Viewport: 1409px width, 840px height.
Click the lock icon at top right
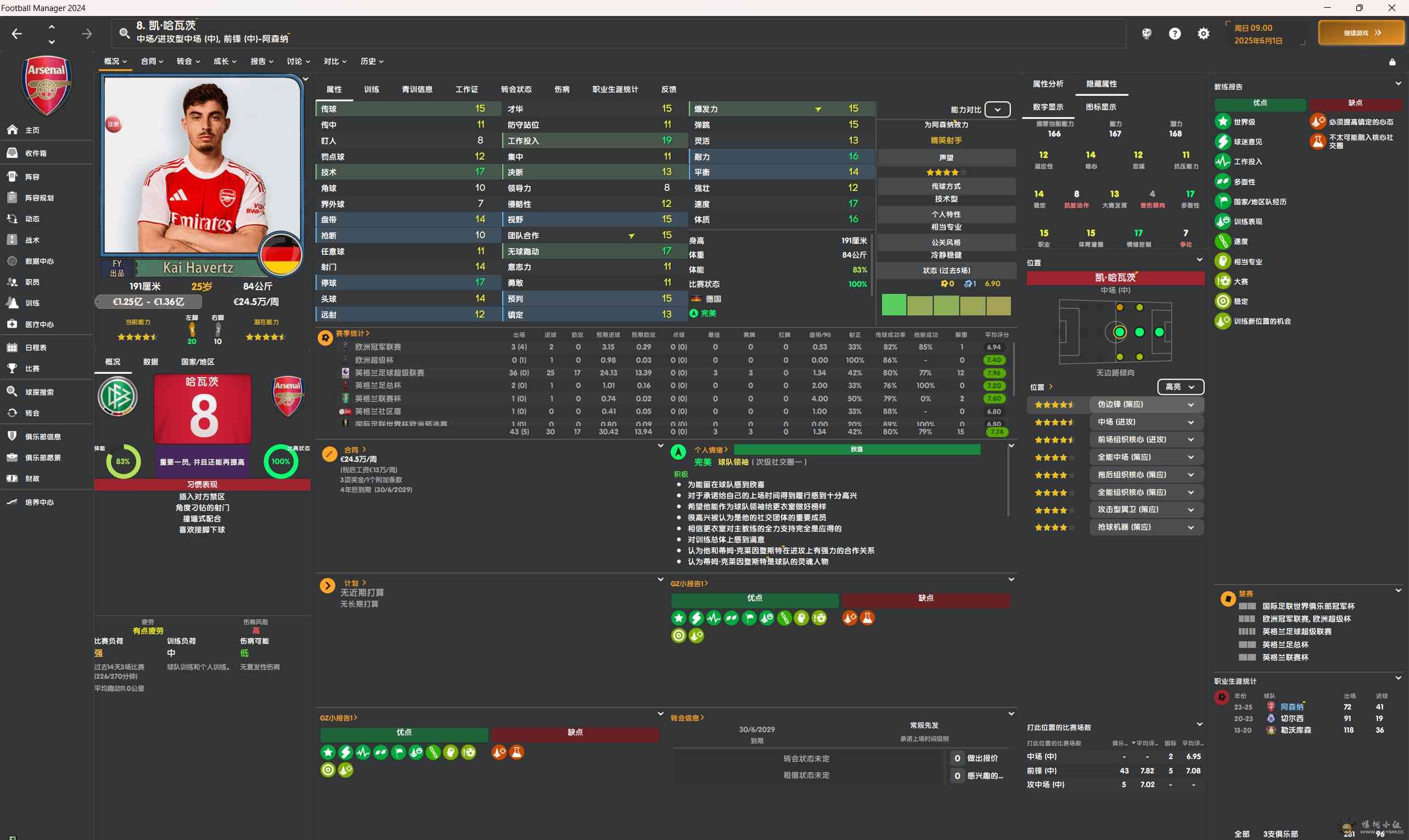[x=1392, y=62]
